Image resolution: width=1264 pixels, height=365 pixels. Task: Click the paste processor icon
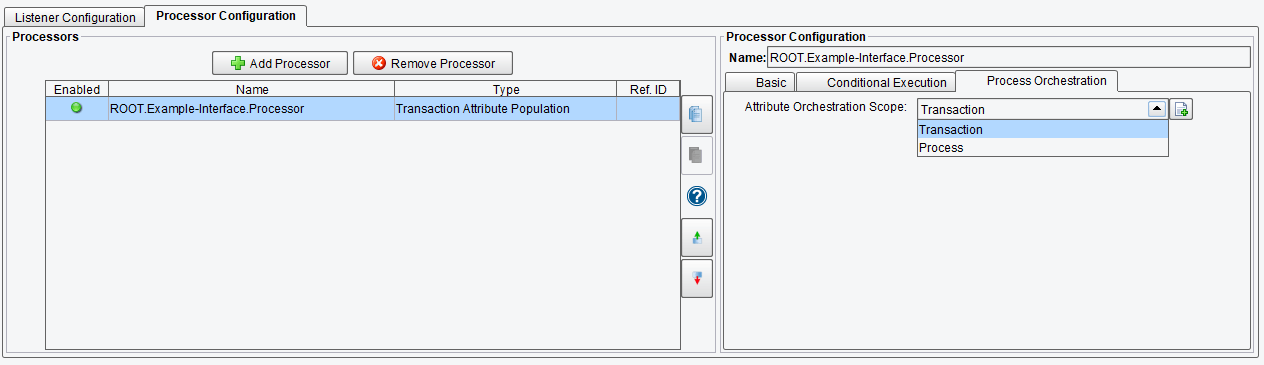[697, 156]
